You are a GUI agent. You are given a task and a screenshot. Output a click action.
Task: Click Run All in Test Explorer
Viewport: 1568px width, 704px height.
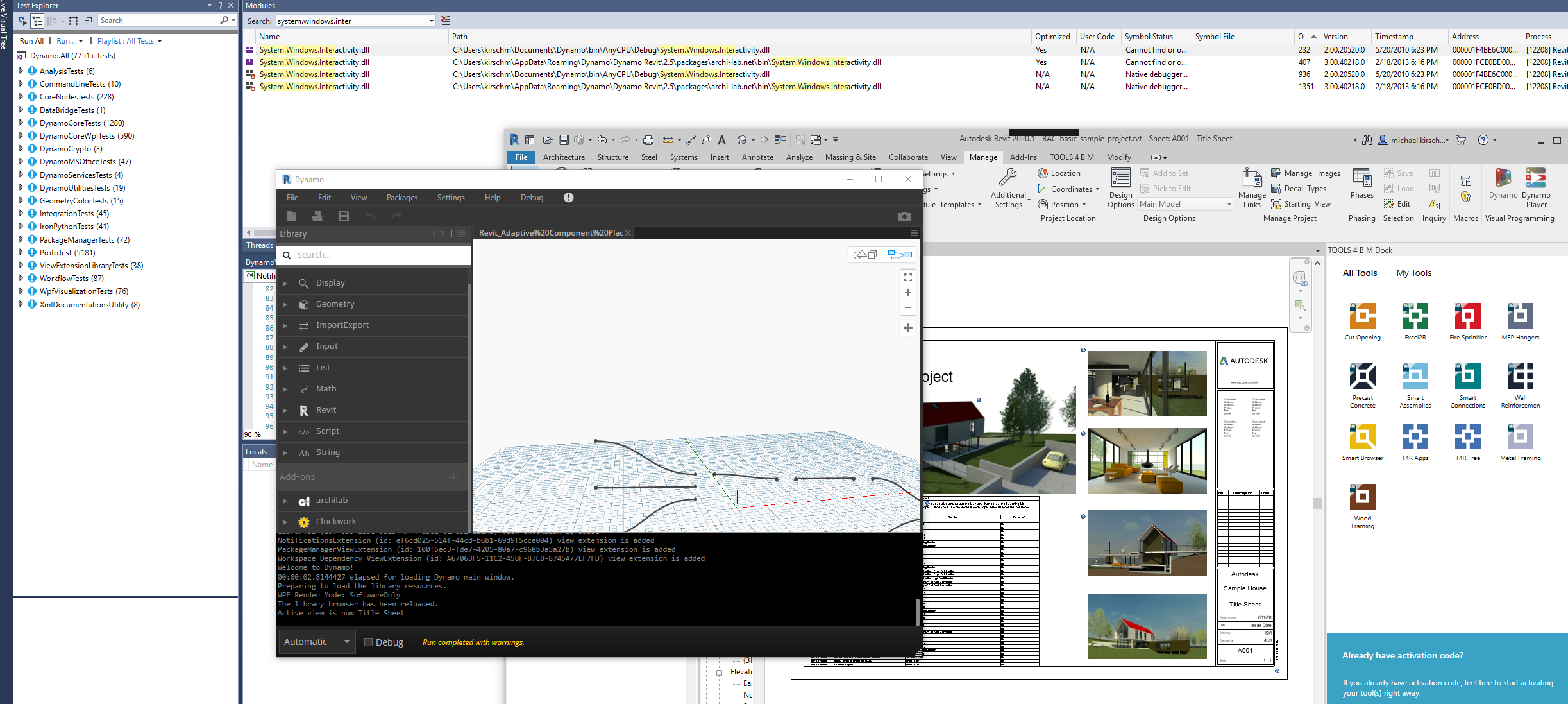(31, 40)
